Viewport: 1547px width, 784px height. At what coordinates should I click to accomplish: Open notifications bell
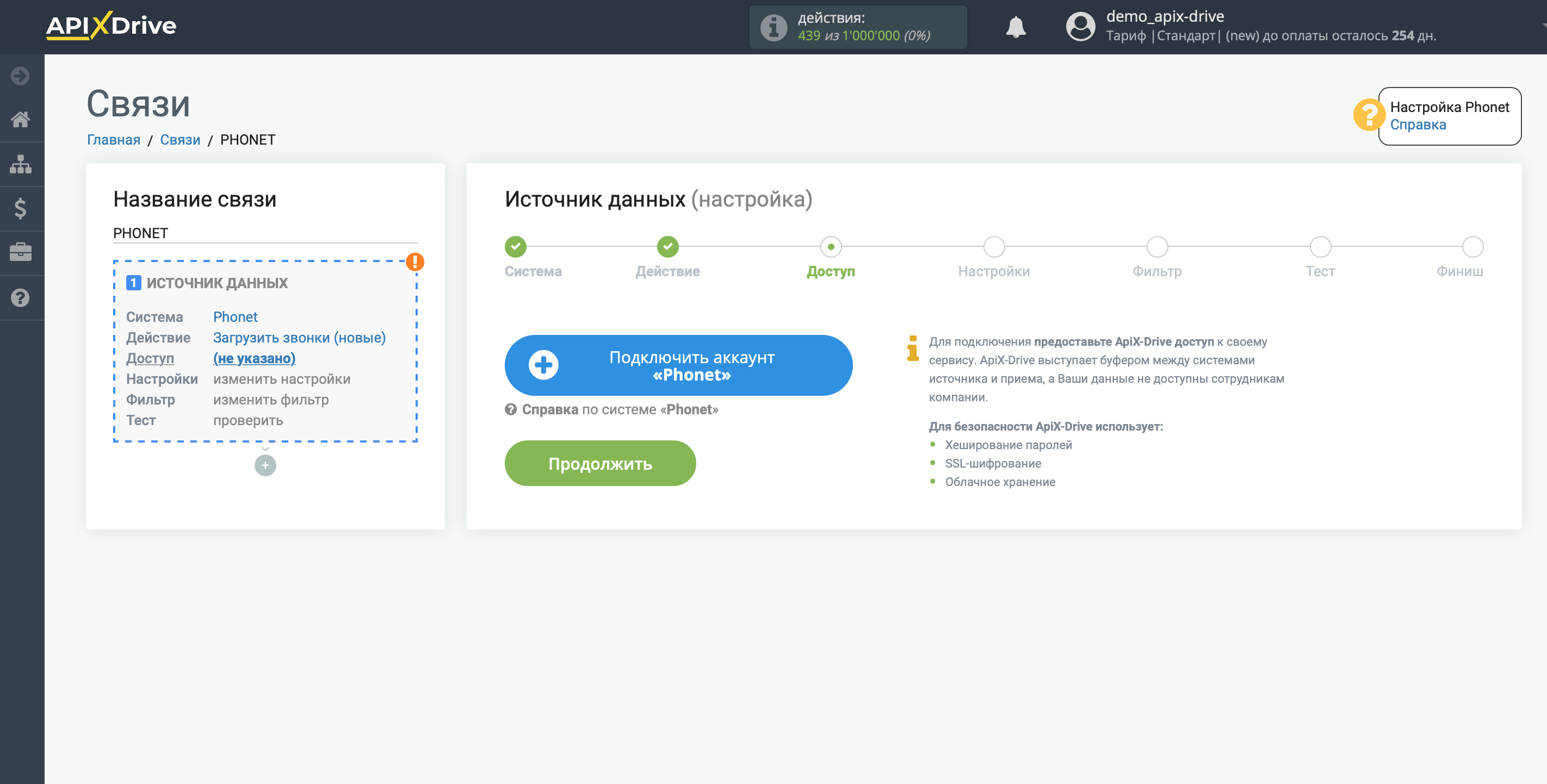click(1016, 27)
